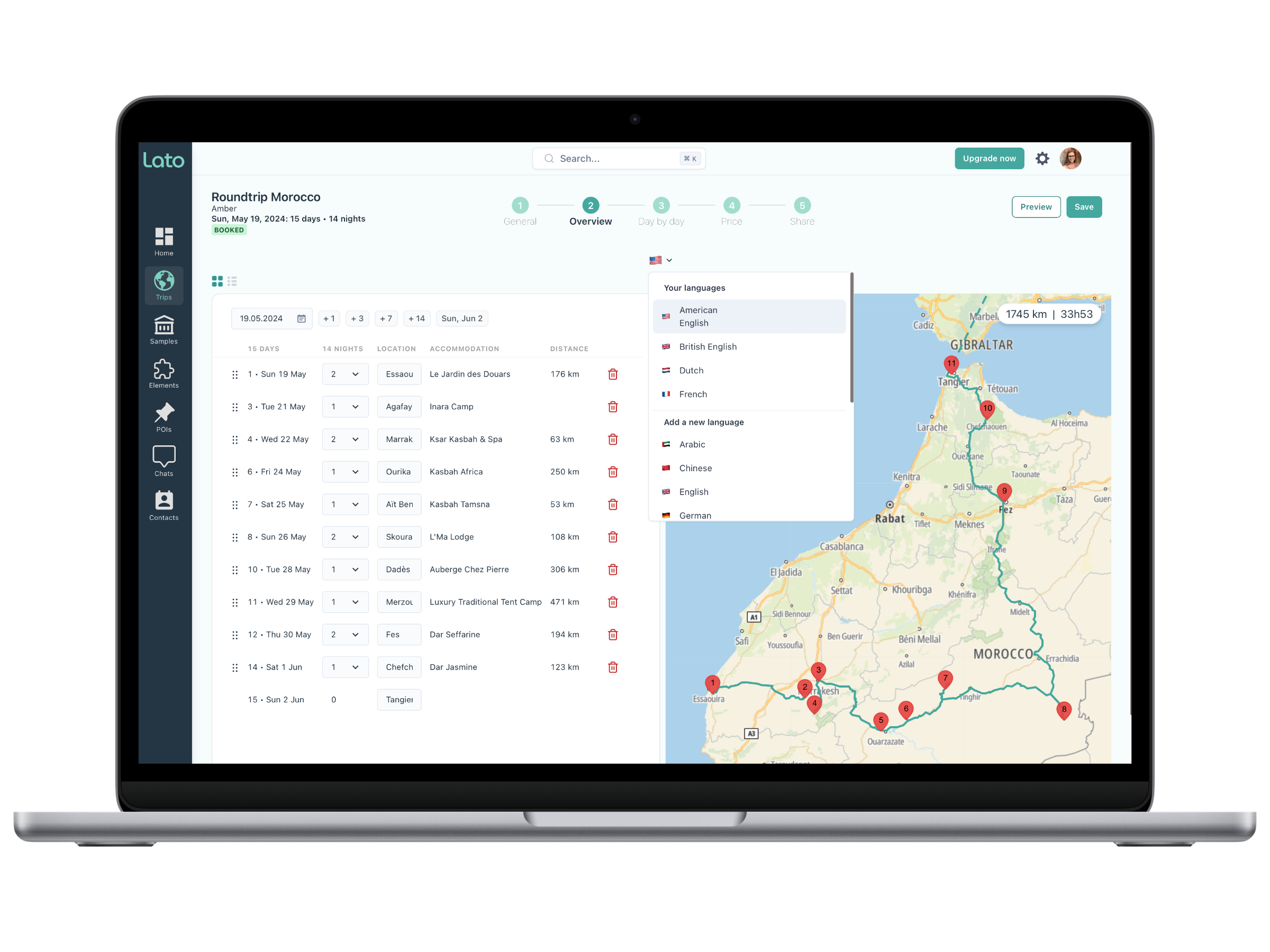Expand the flag language dropdown

[x=660, y=261]
